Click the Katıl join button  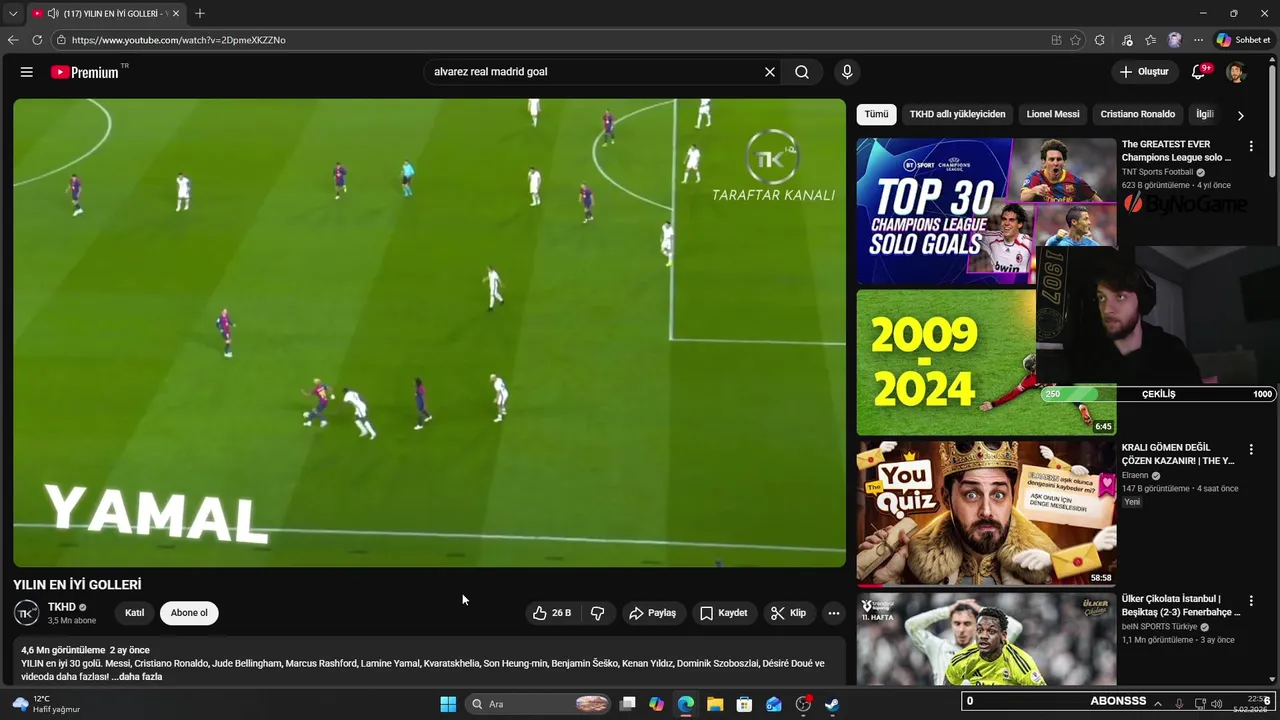(x=134, y=613)
